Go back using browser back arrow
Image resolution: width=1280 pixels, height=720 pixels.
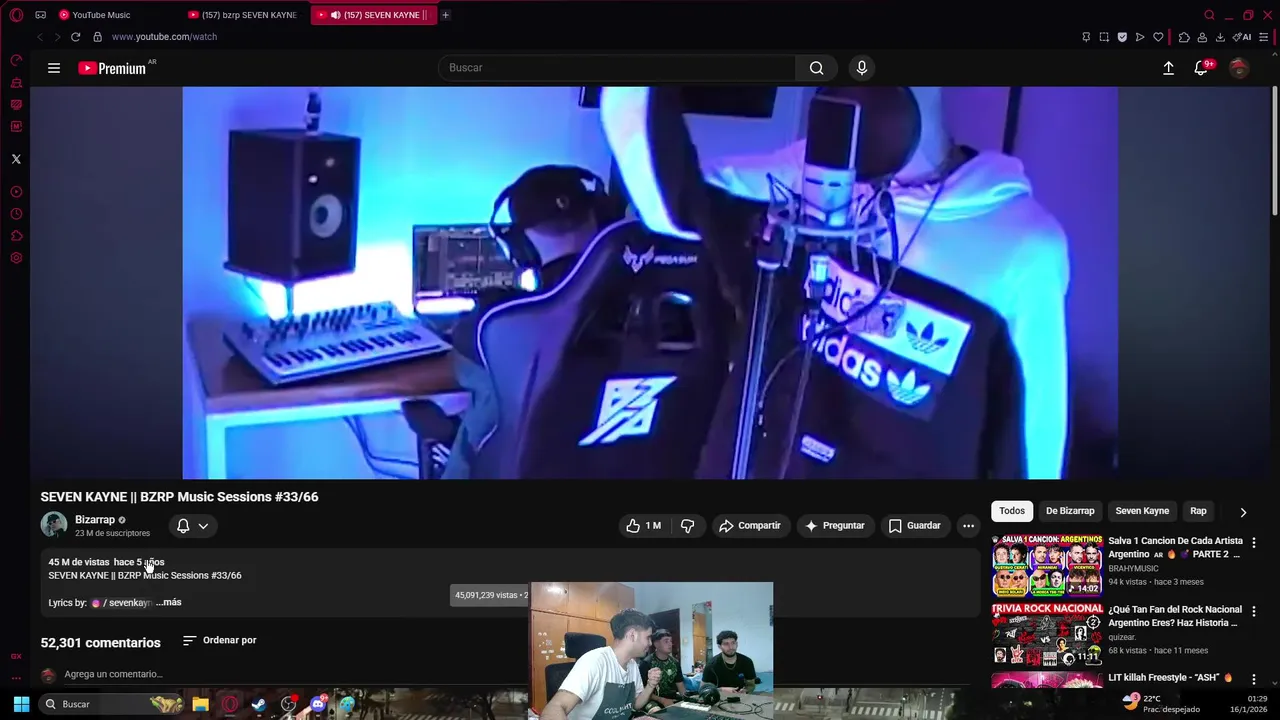point(40,37)
